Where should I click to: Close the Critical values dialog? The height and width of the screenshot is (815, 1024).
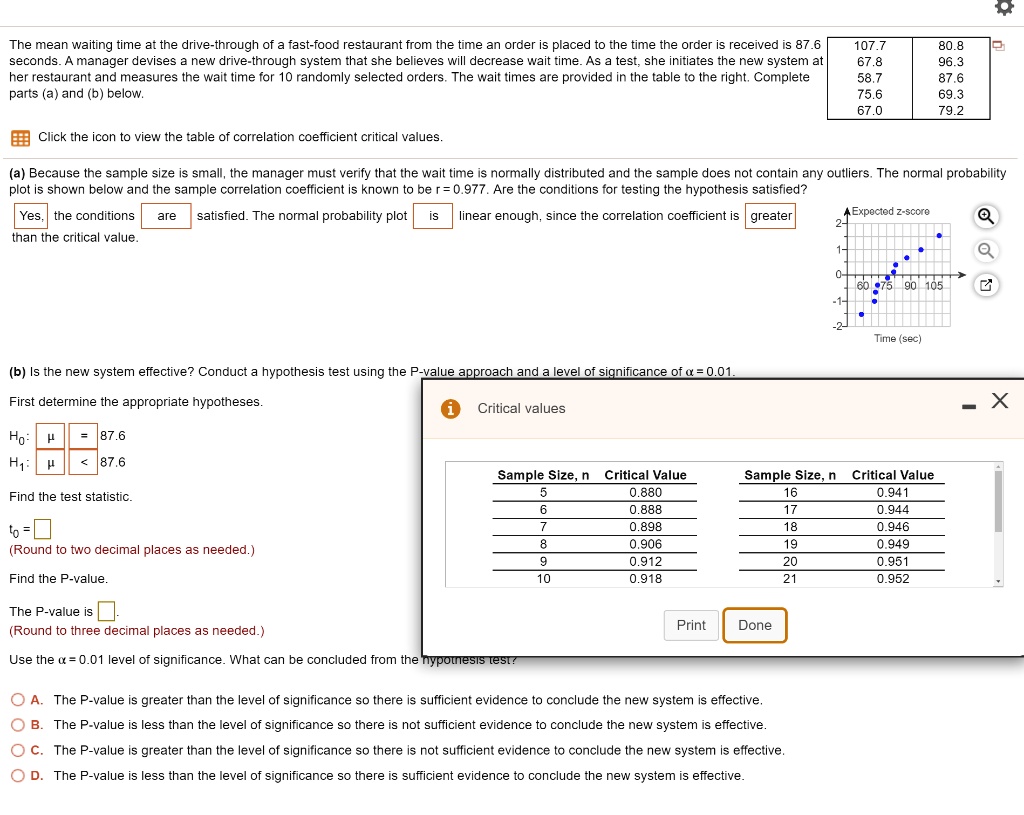tap(999, 400)
